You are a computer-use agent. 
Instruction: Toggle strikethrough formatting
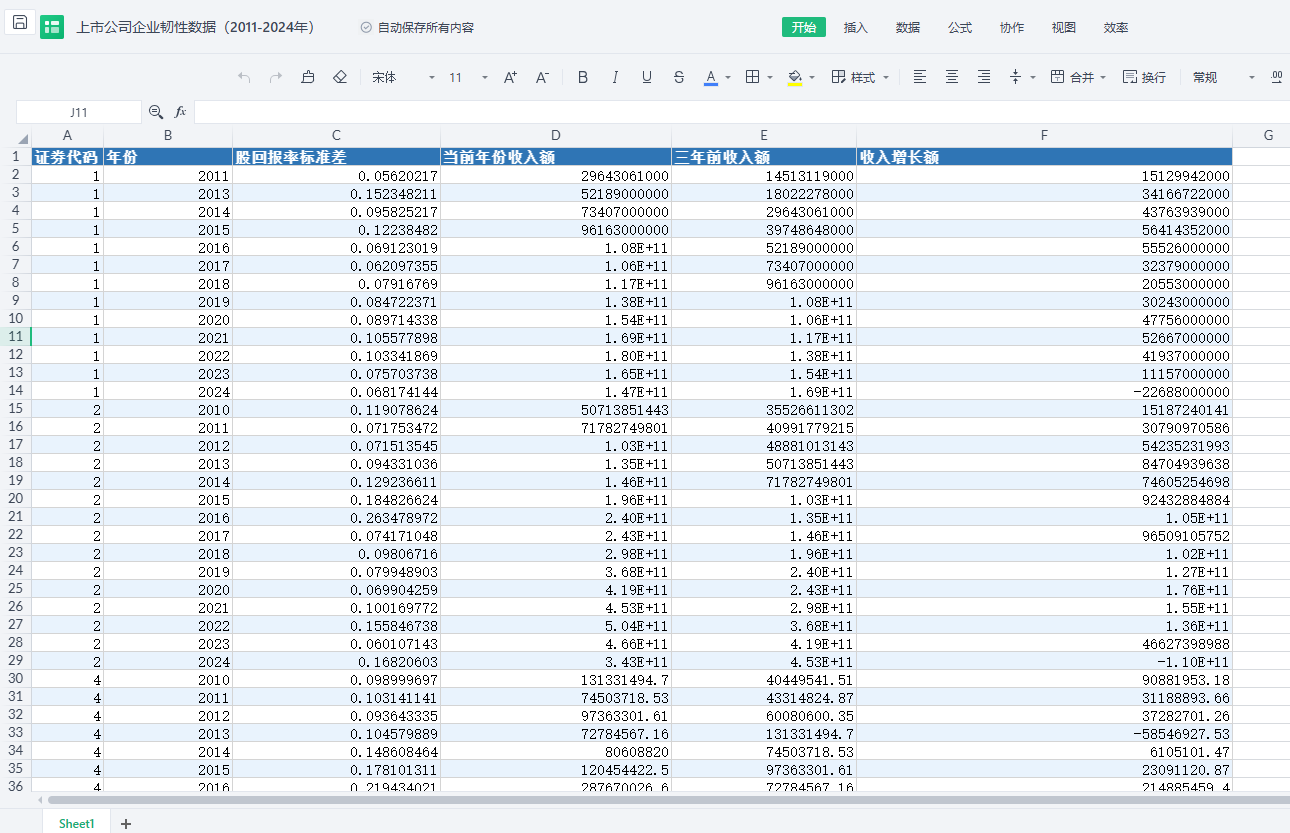pos(679,77)
